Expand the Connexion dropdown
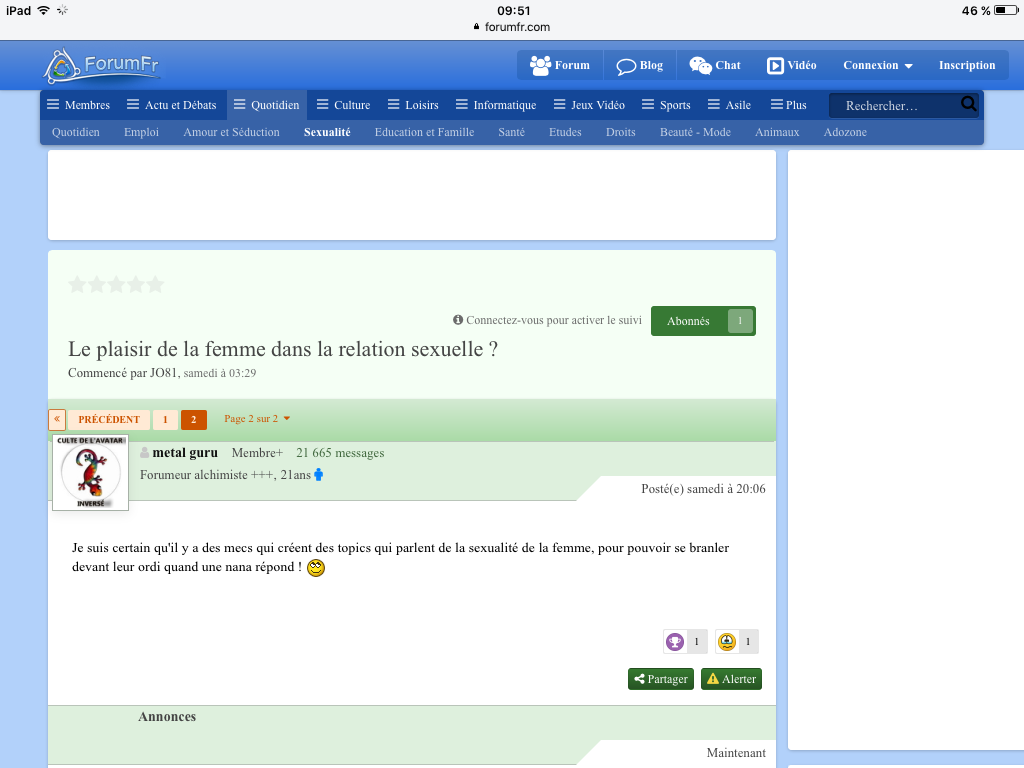 [878, 65]
